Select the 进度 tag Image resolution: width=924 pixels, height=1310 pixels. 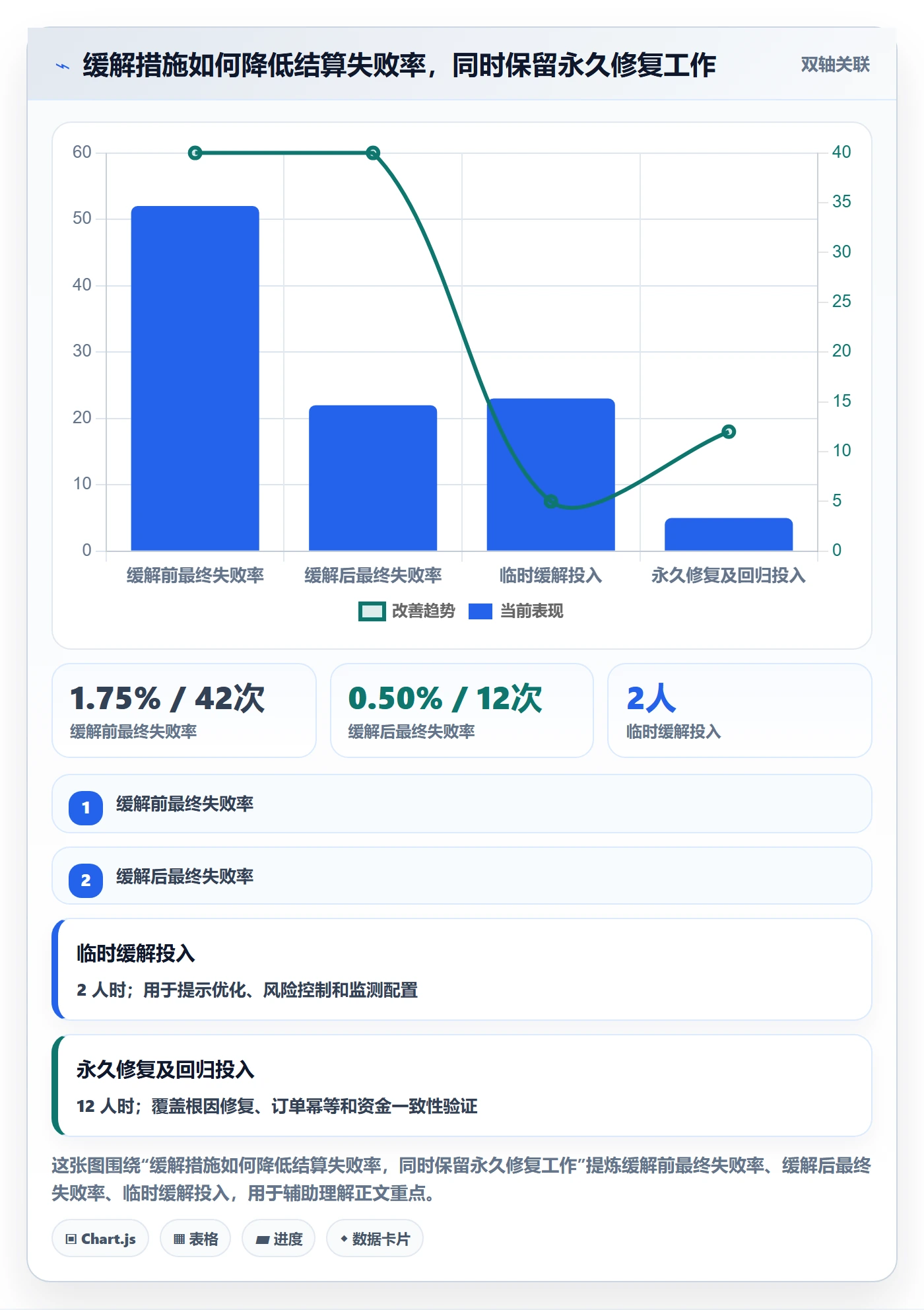pyautogui.click(x=279, y=1239)
